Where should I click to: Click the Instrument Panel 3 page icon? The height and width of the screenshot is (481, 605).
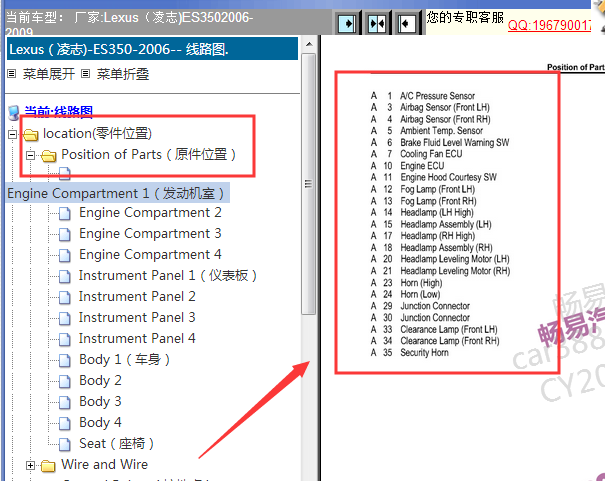[64, 318]
